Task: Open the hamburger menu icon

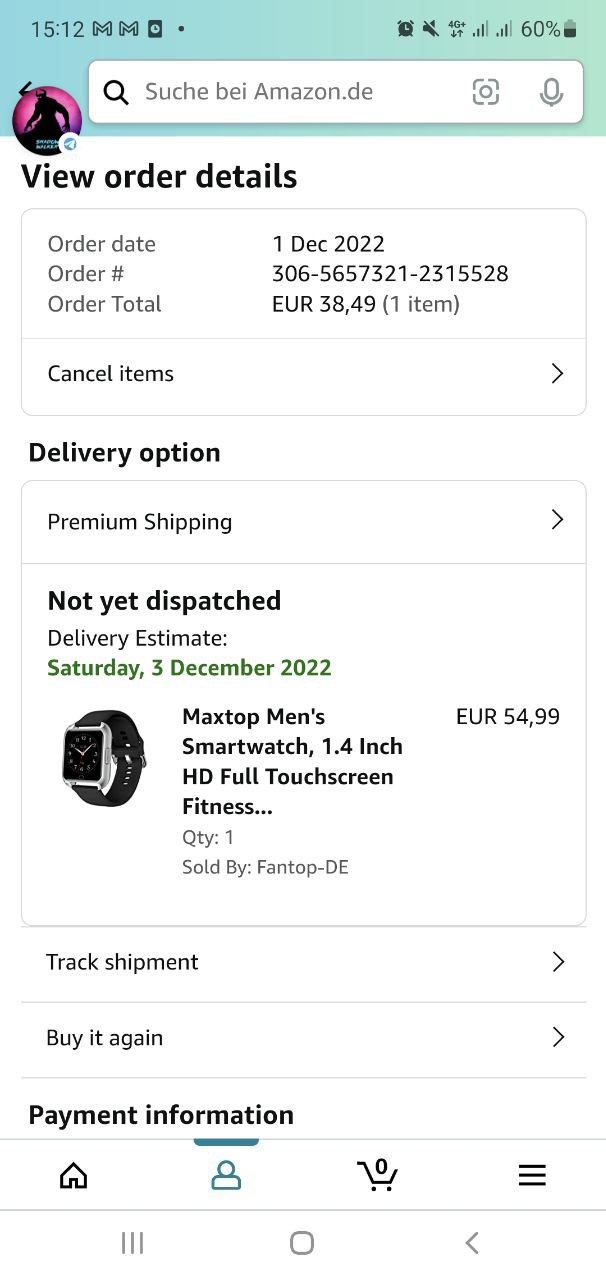Action: 532,1175
